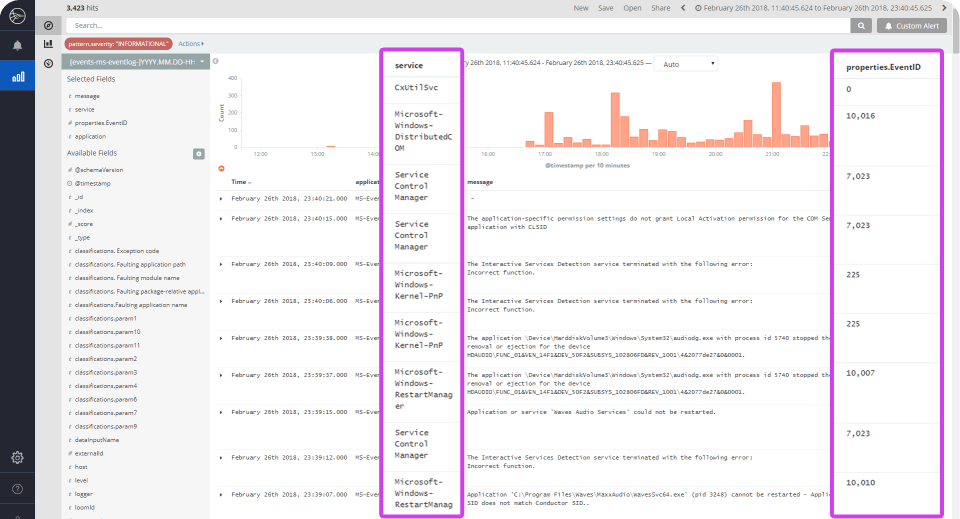The image size is (960, 519).
Task: Open the Visualize bar chart icon
Action: (x=48, y=43)
